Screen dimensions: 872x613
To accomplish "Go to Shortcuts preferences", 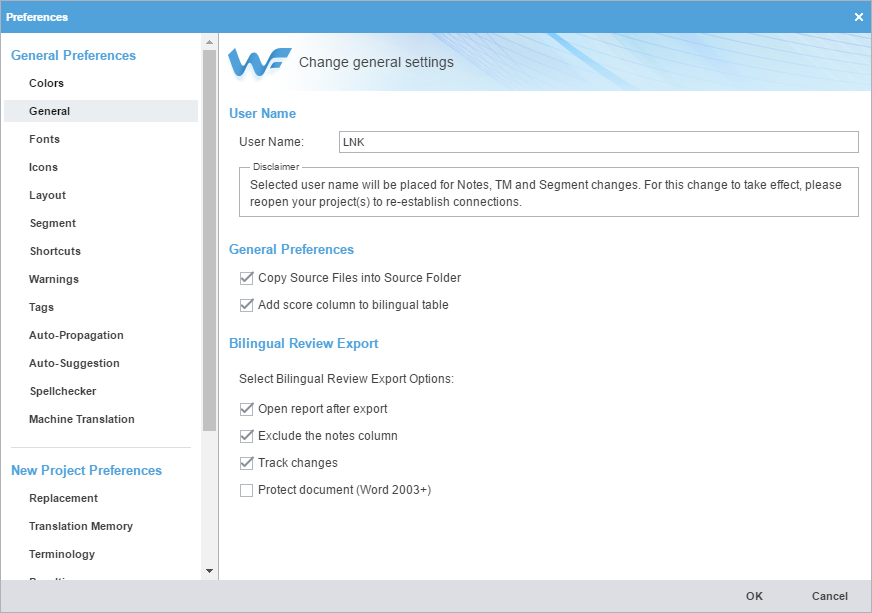I will coord(55,251).
